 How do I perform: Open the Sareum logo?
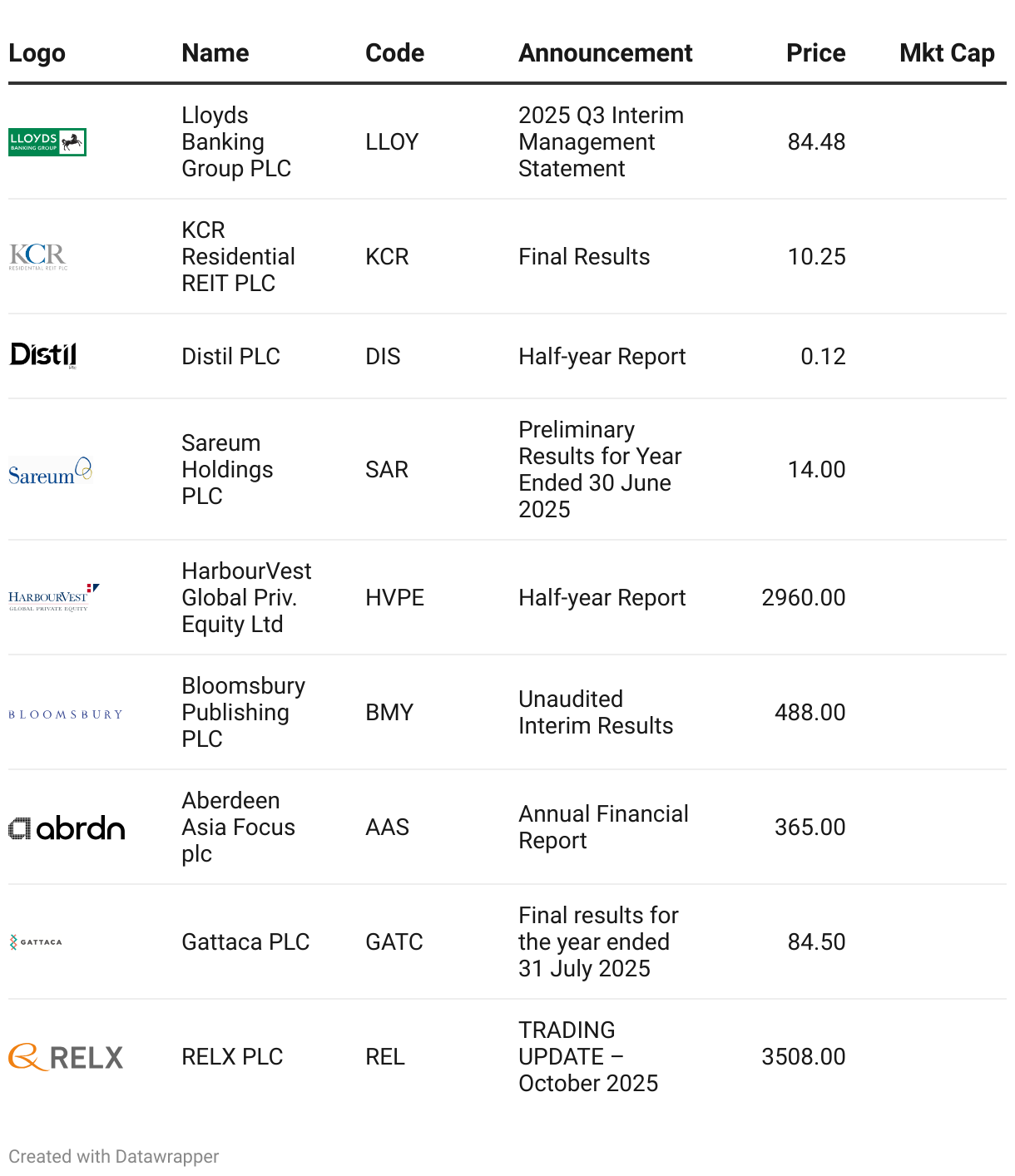click(x=50, y=471)
